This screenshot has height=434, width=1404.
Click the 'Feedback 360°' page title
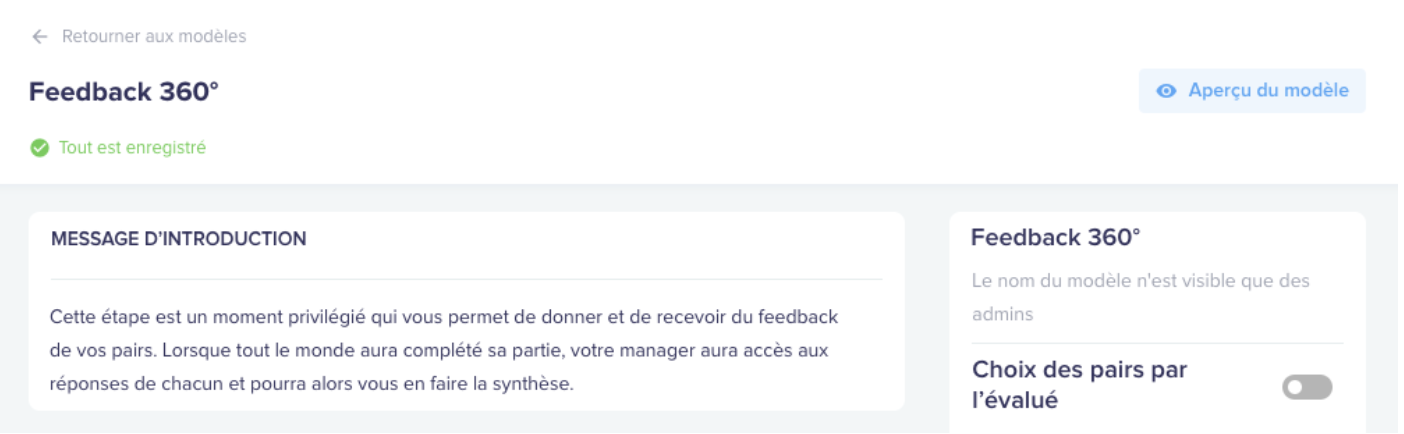124,92
